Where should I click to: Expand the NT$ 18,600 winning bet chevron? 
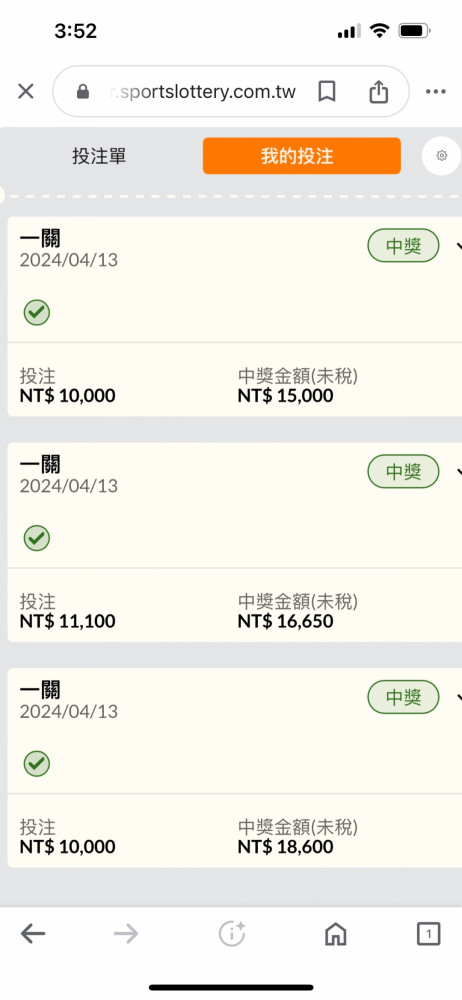[x=458, y=697]
